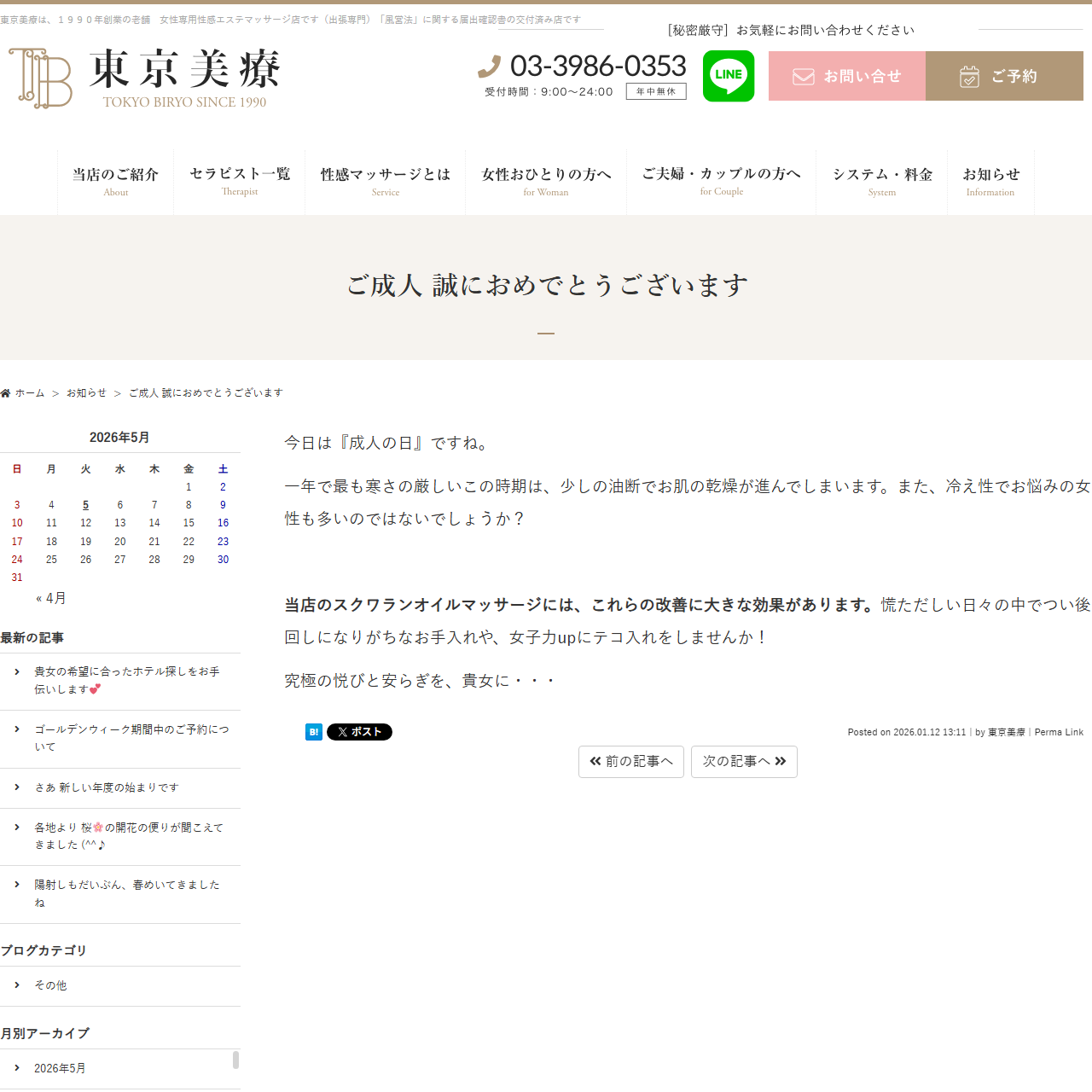Click the phone number 03-3986-0353
This screenshot has height=1092, width=1092.
click(x=598, y=66)
